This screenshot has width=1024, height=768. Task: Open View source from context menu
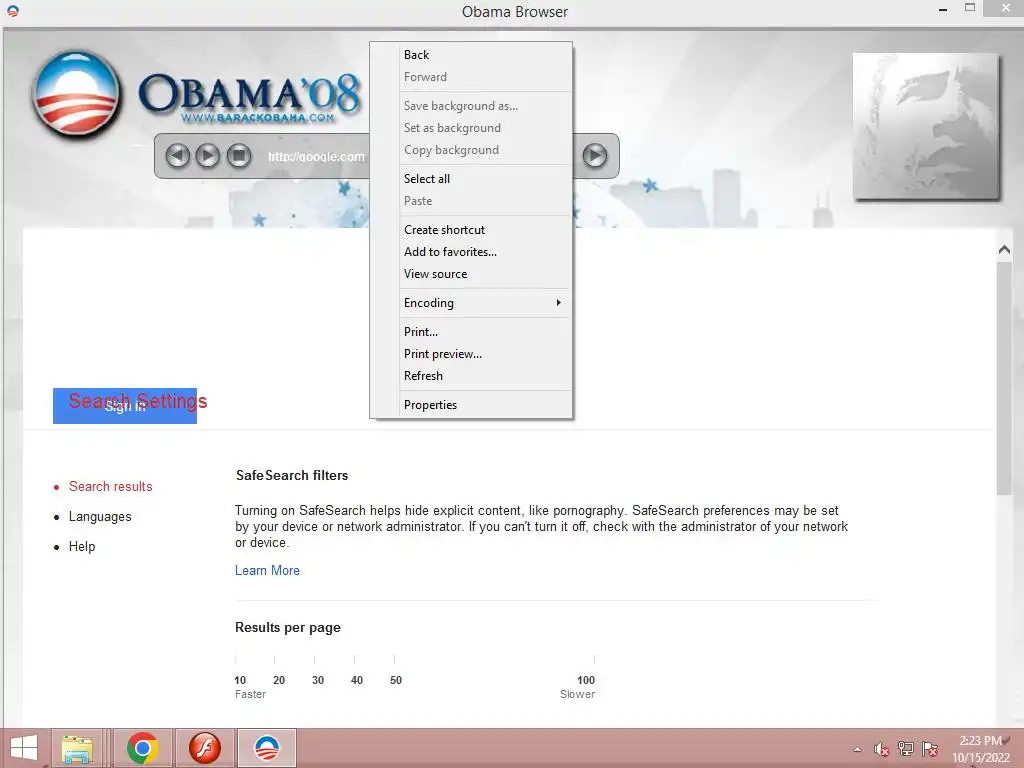coord(471,274)
